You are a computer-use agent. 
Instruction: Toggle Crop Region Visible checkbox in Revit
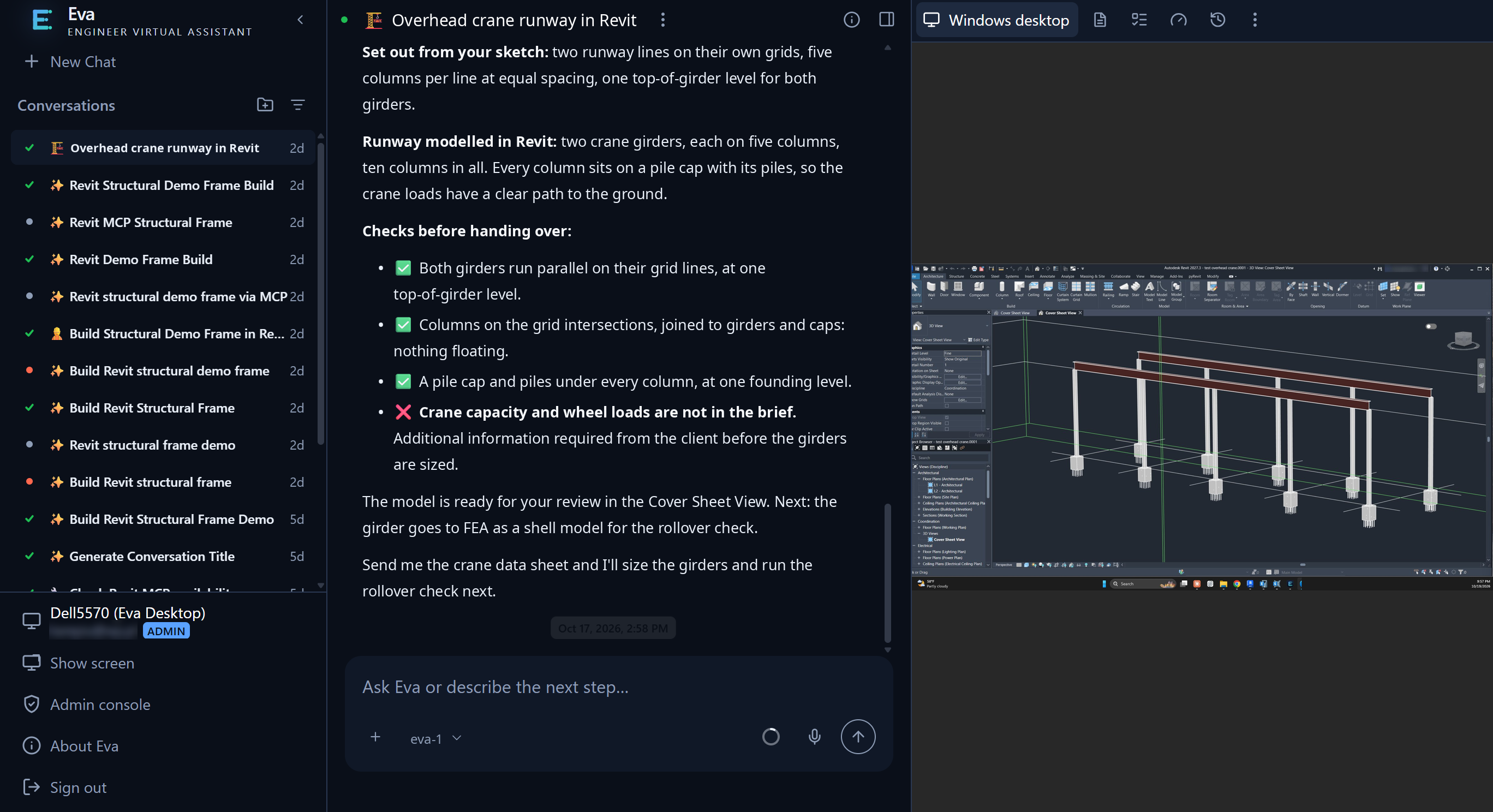pyautogui.click(x=947, y=423)
